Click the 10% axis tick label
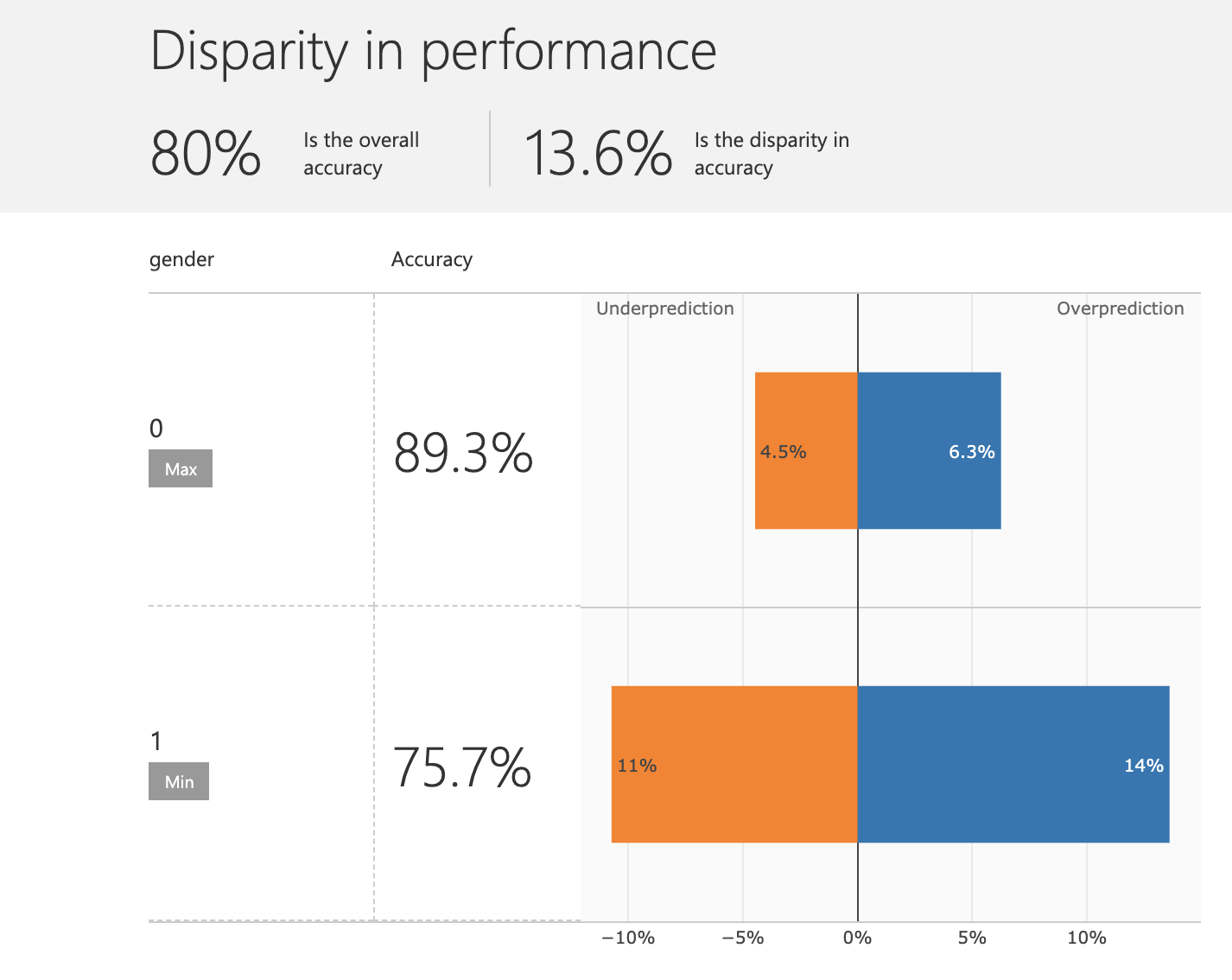Image resolution: width=1232 pixels, height=980 pixels. [1086, 938]
